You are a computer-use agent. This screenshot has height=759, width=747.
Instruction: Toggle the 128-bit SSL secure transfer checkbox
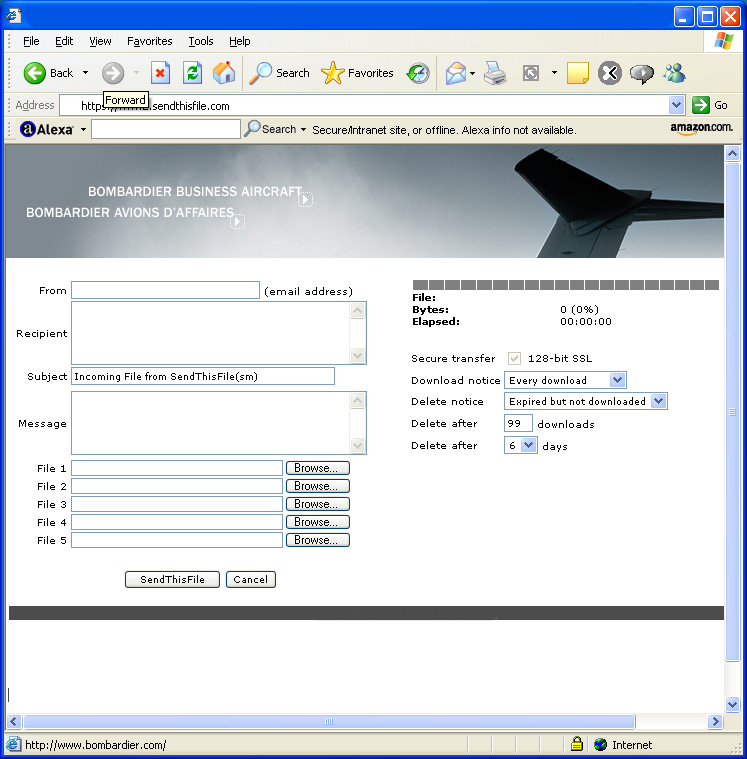coord(514,358)
